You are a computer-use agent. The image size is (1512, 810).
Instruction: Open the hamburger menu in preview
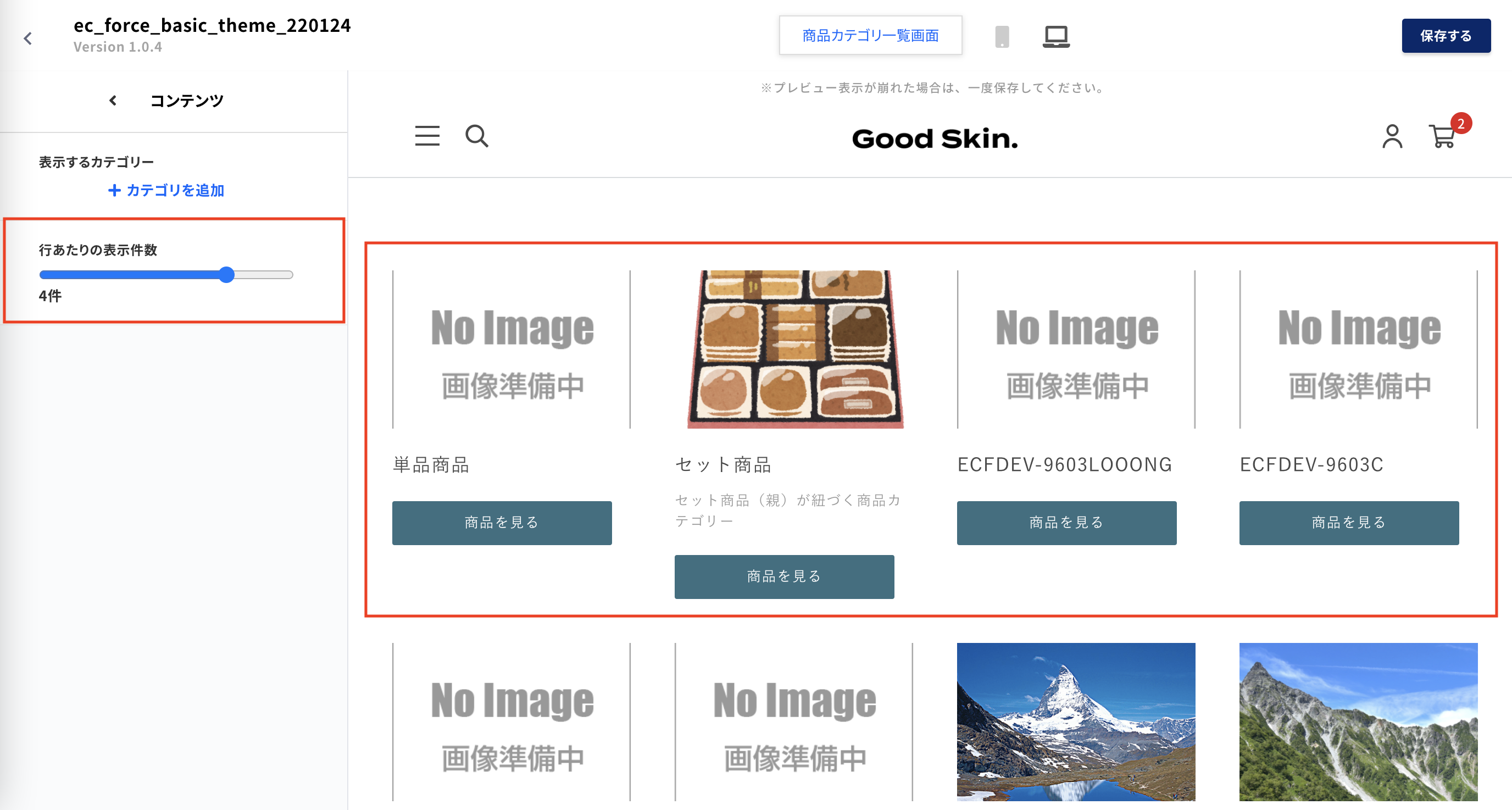[427, 136]
